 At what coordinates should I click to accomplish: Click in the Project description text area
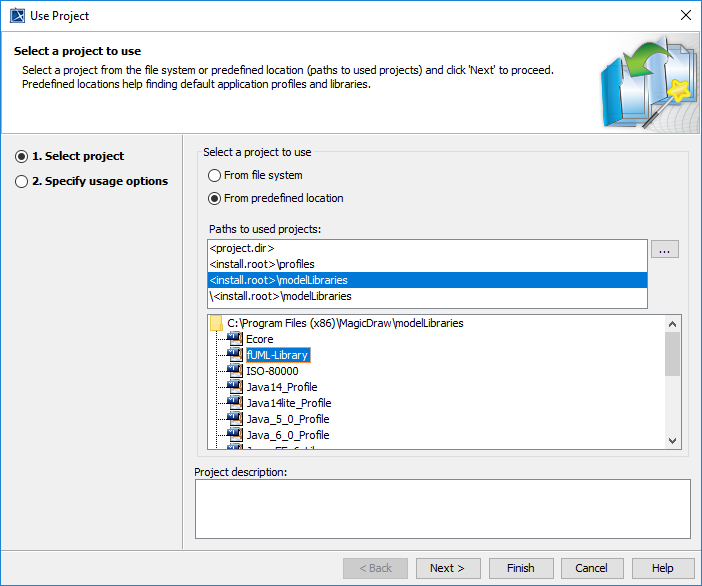point(443,509)
